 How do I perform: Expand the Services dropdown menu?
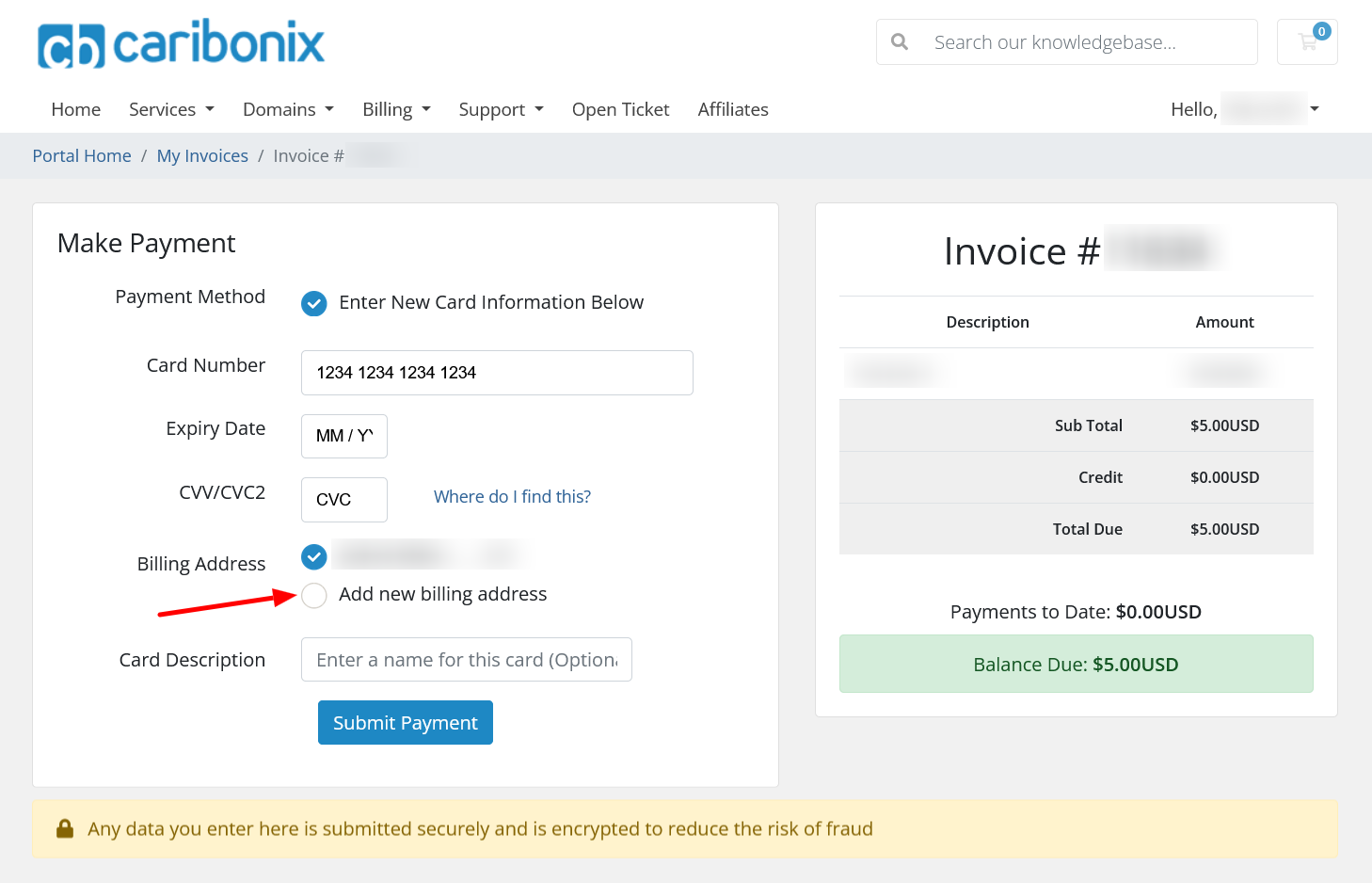click(x=171, y=109)
